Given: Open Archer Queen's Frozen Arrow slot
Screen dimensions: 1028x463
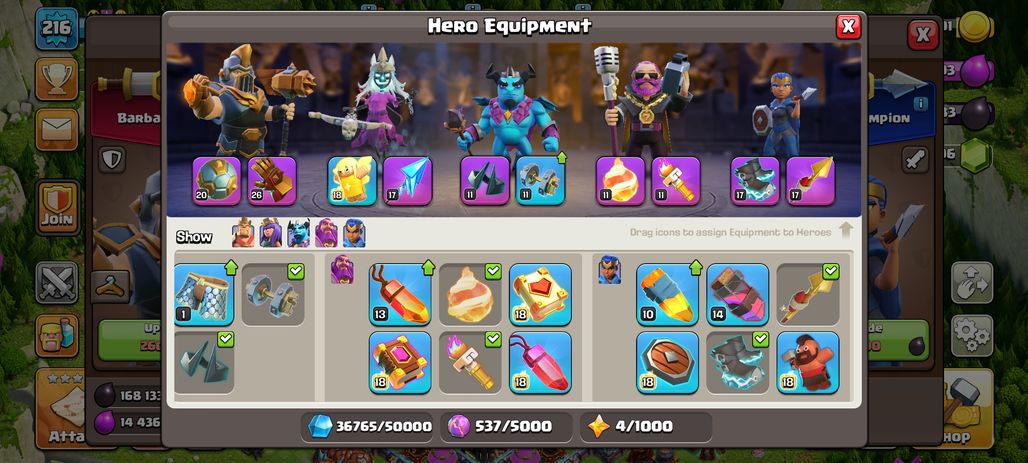Looking at the screenshot, I should pos(408,181).
